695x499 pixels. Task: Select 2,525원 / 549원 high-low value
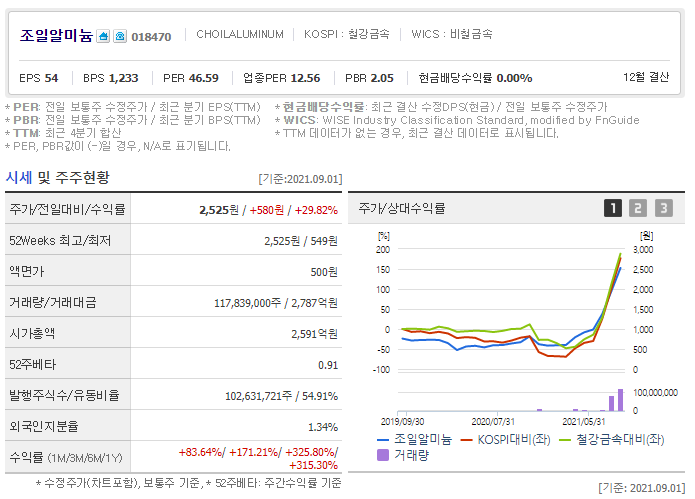click(301, 241)
